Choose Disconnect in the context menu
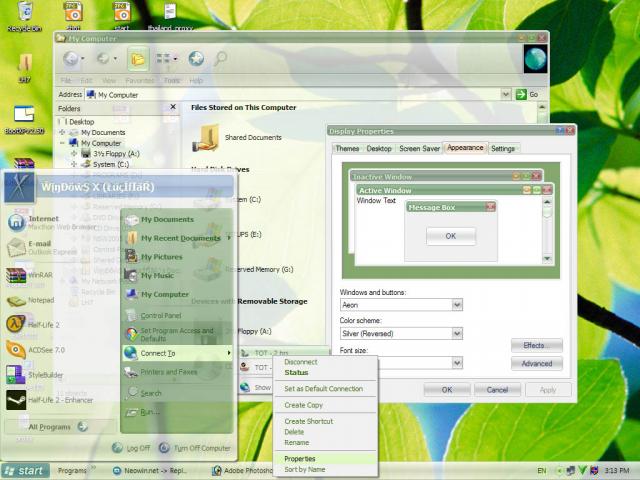 point(325,362)
